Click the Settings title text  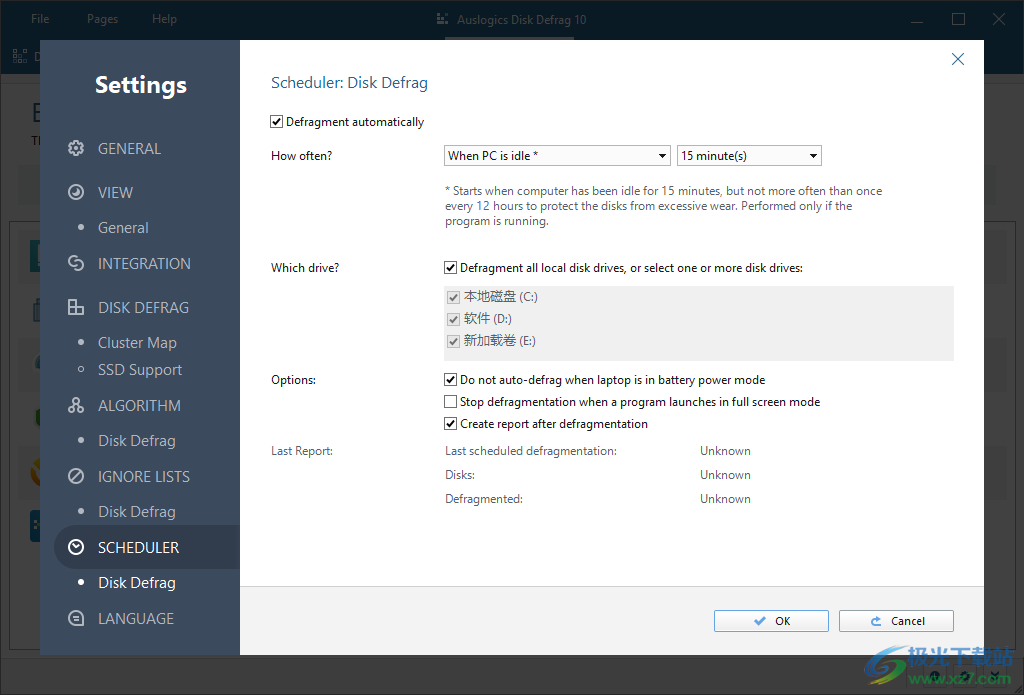click(x=141, y=86)
